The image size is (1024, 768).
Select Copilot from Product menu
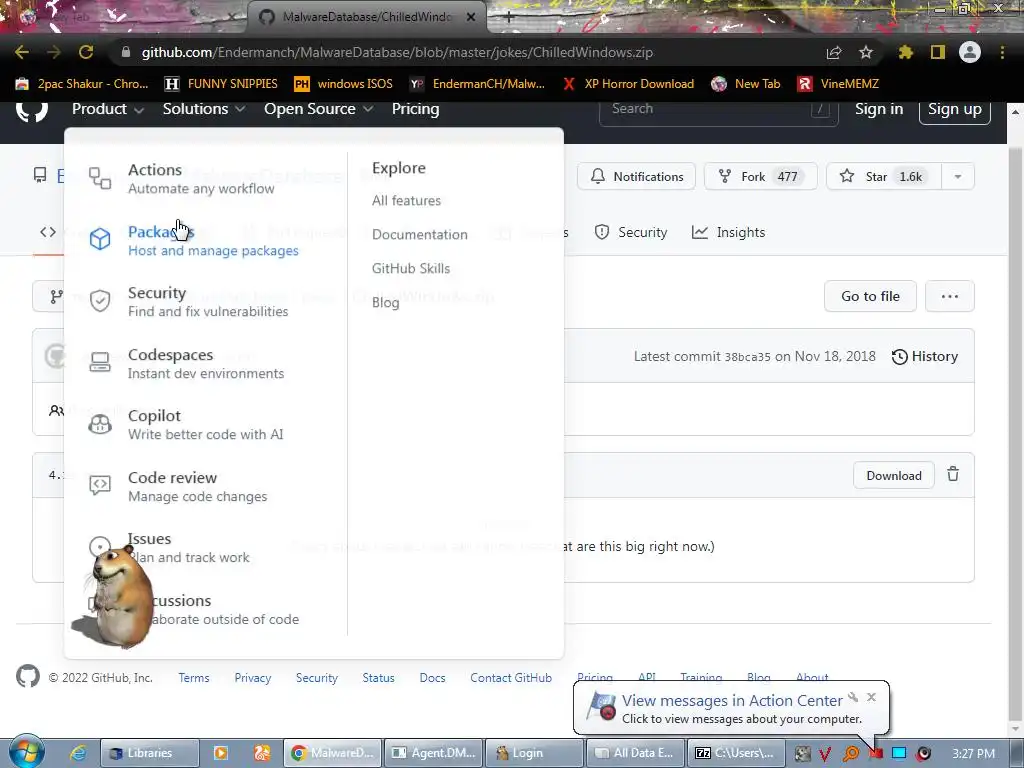tap(205, 424)
